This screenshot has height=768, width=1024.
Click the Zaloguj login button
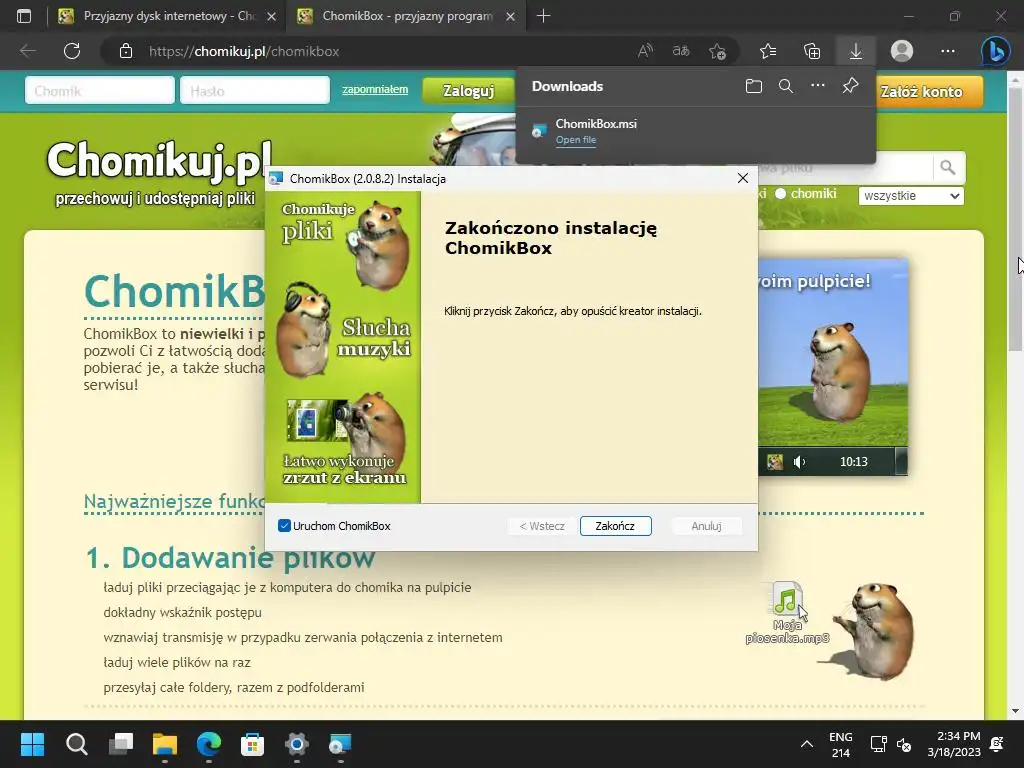[x=468, y=91]
